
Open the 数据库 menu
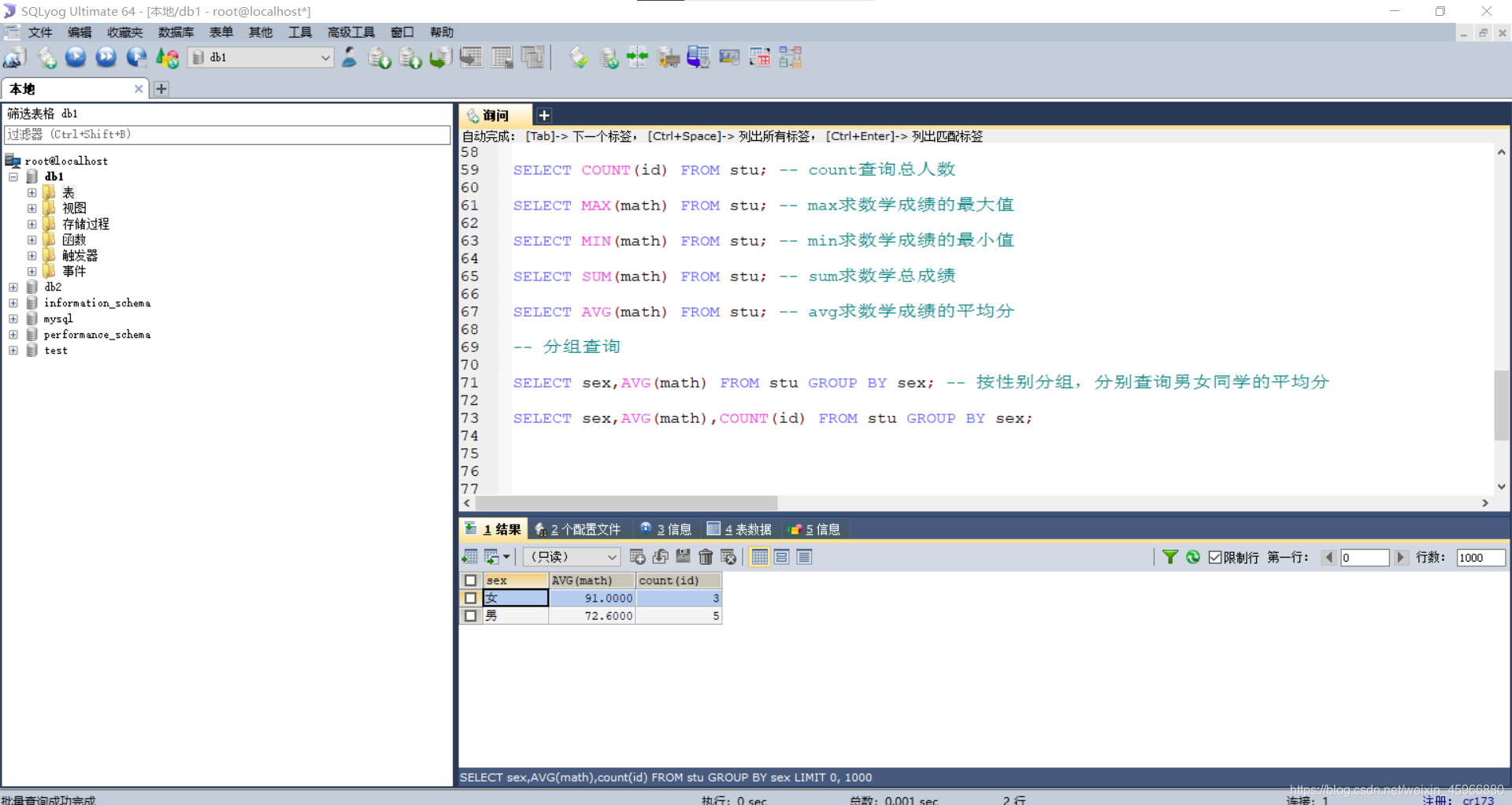[x=176, y=32]
